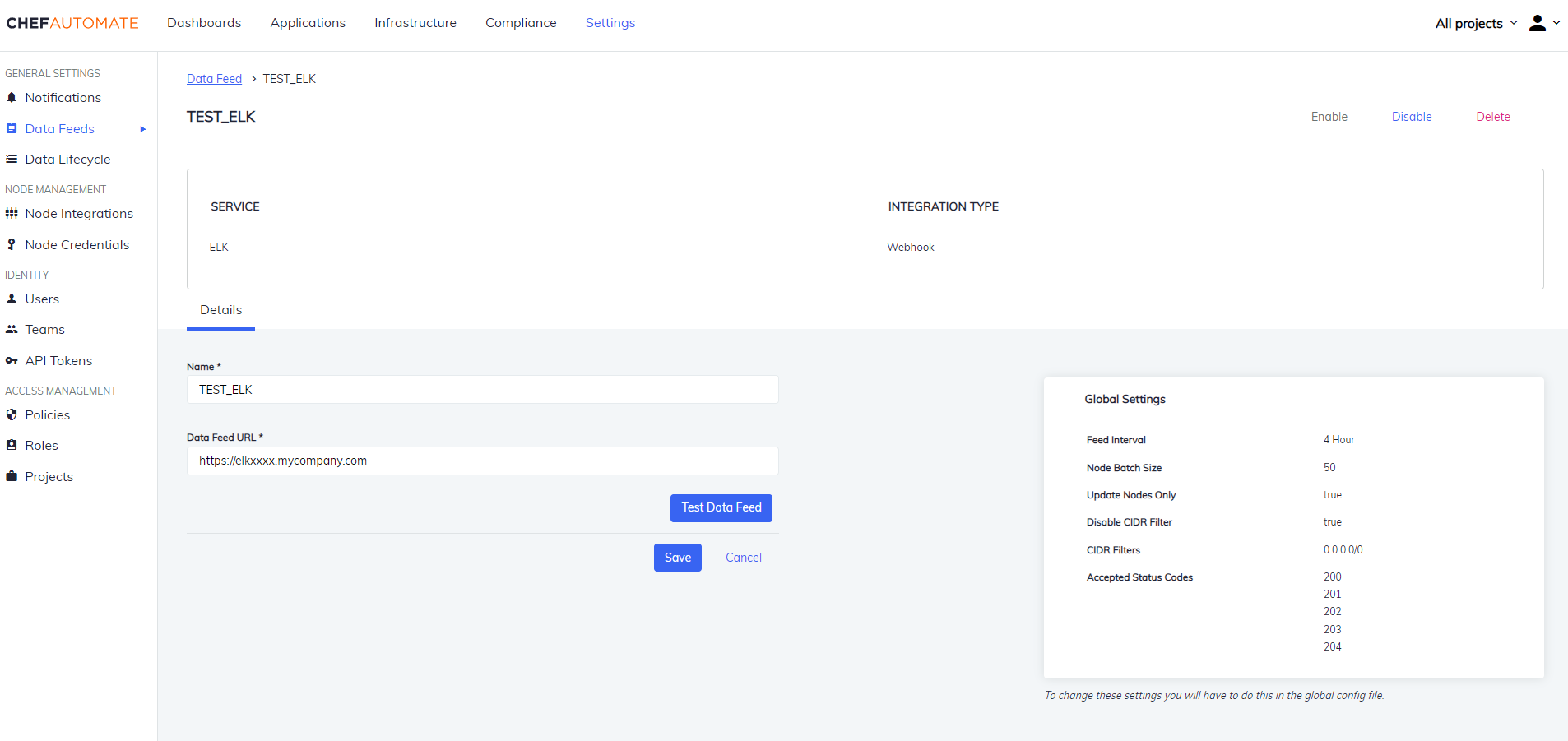The height and width of the screenshot is (741, 1568).
Task: Open the Details tab
Action: click(x=220, y=310)
